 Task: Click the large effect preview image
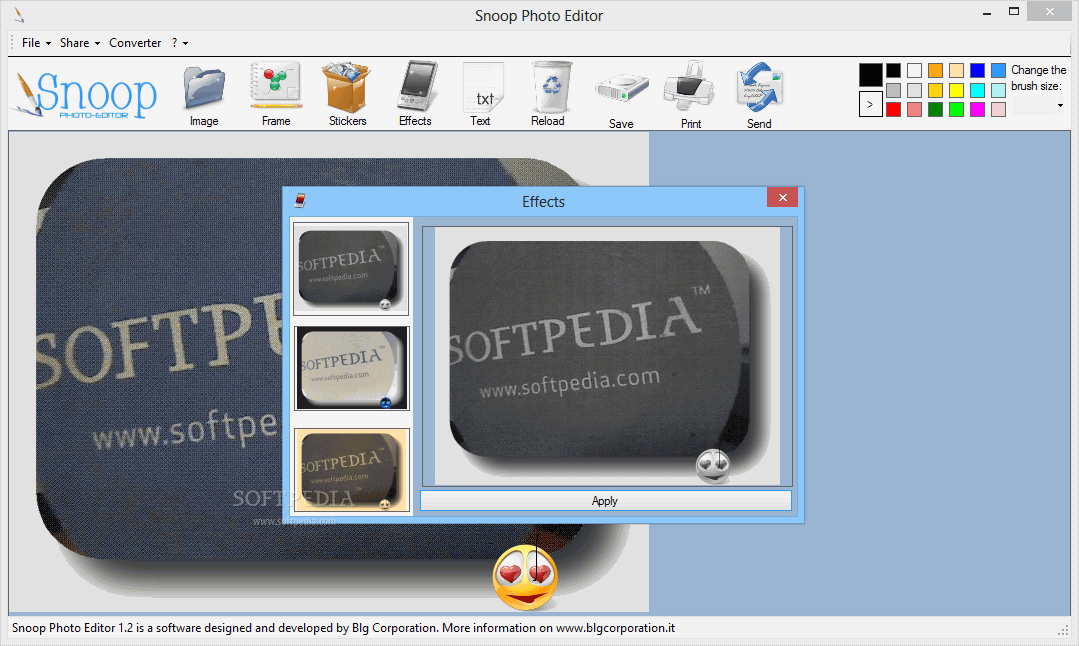[x=607, y=356]
